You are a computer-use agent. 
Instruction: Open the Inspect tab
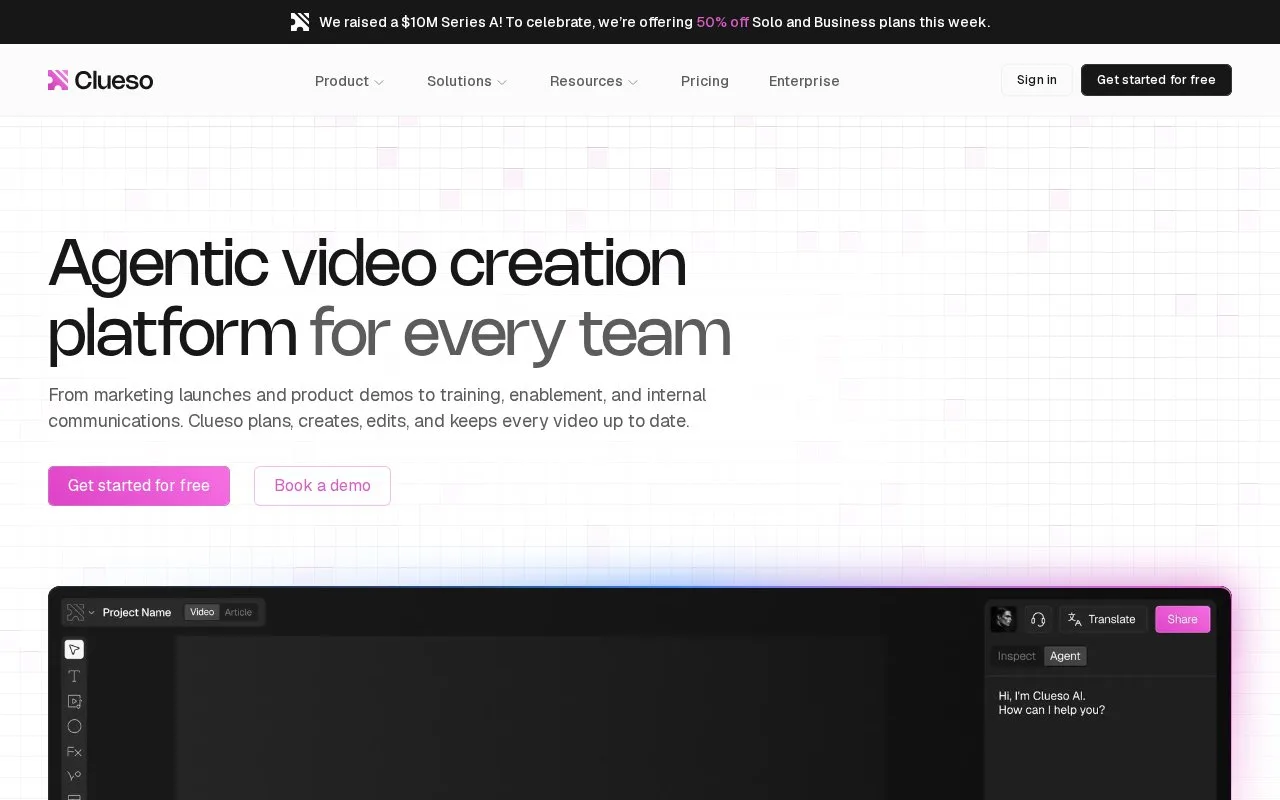[1017, 656]
